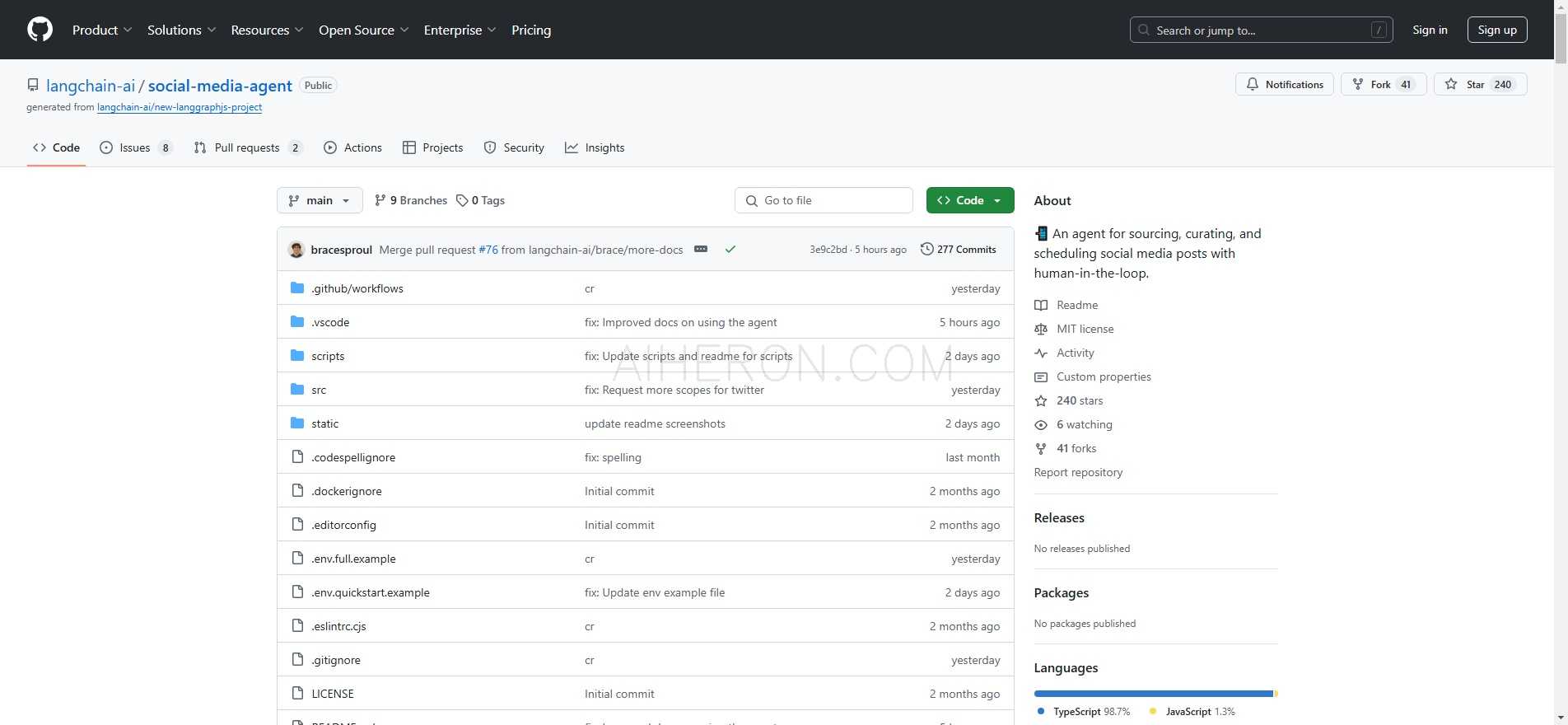Open the Resources dropdown
Image resolution: width=1568 pixels, height=725 pixels.
[267, 30]
